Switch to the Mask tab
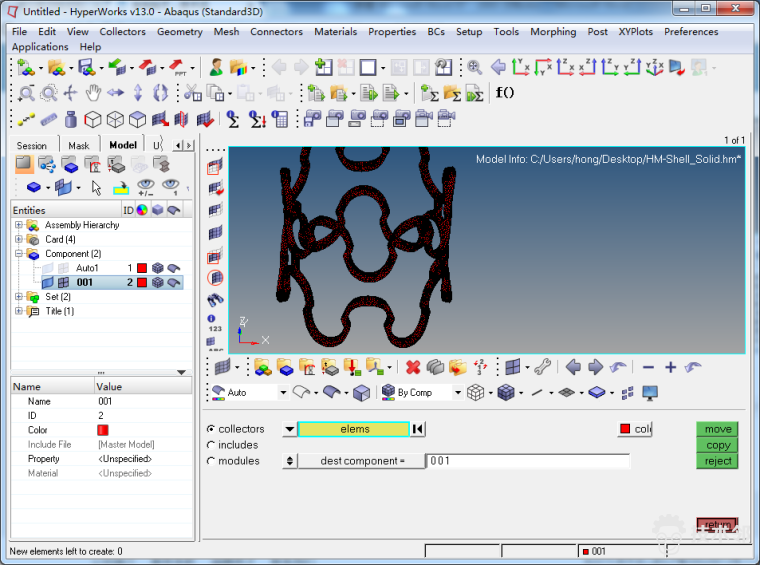Screen dimensions: 760x565 point(78,145)
